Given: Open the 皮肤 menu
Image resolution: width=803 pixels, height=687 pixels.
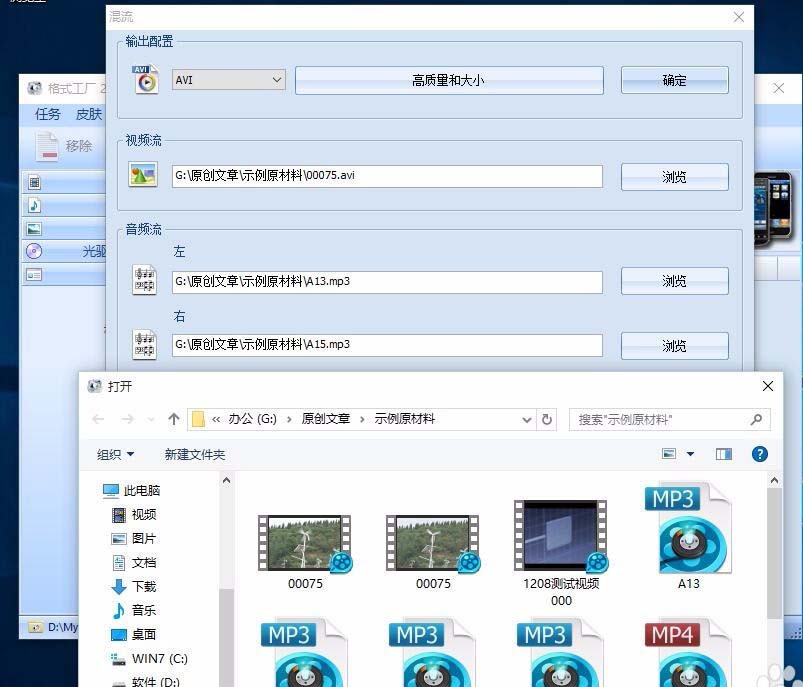Looking at the screenshot, I should 89,114.
